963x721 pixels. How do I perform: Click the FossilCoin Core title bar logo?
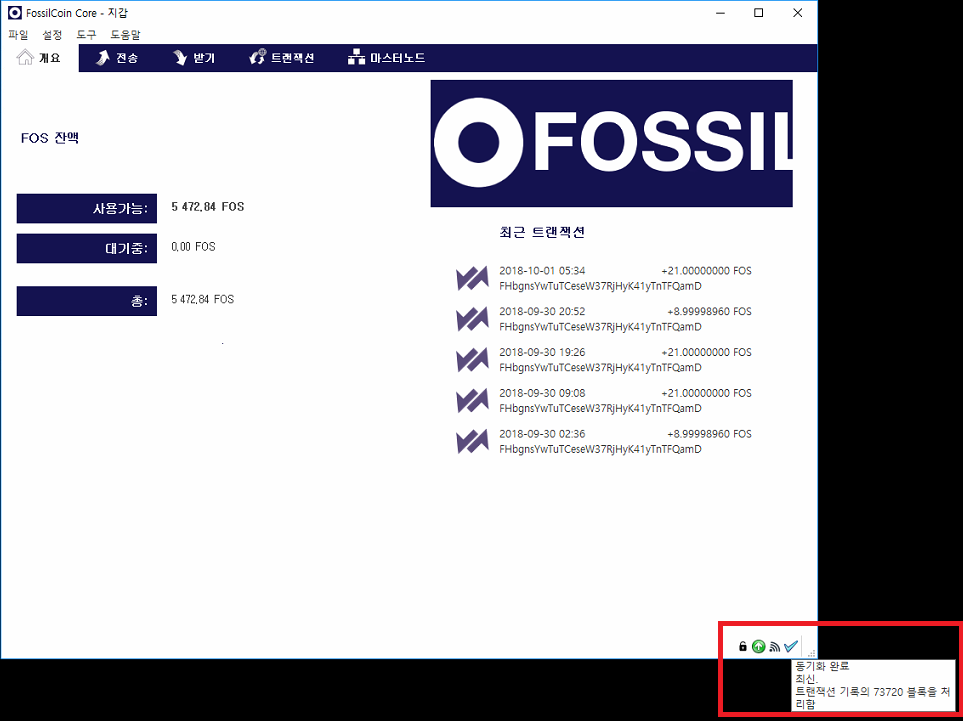tap(15, 13)
